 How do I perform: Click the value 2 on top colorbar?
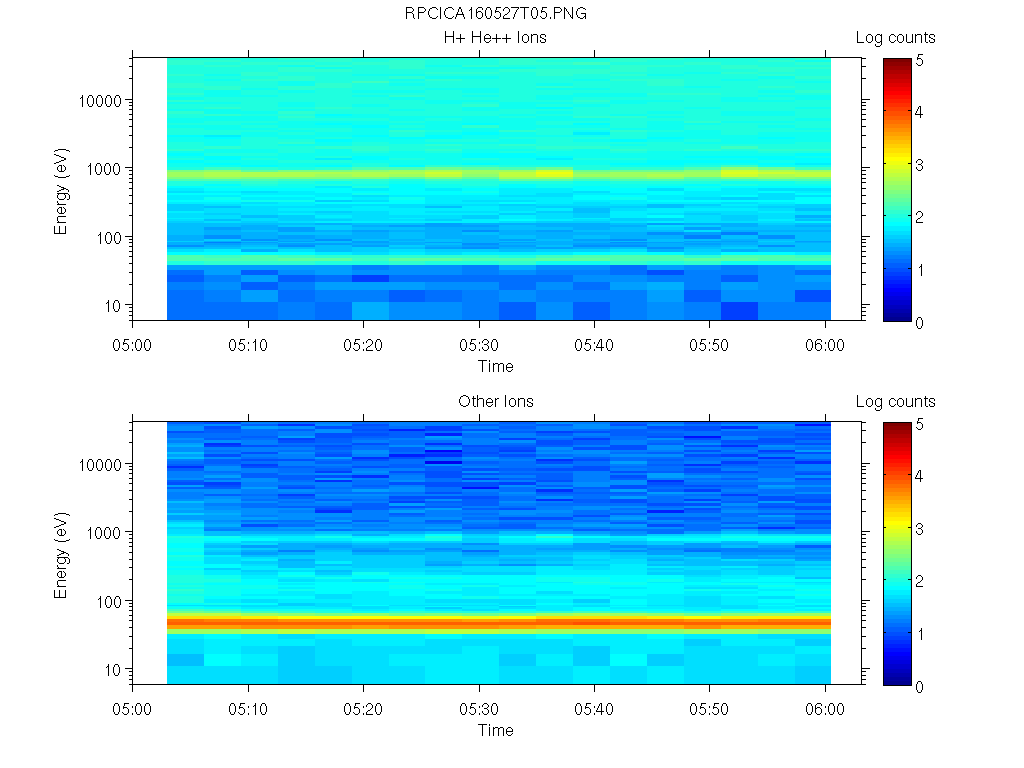tap(920, 217)
